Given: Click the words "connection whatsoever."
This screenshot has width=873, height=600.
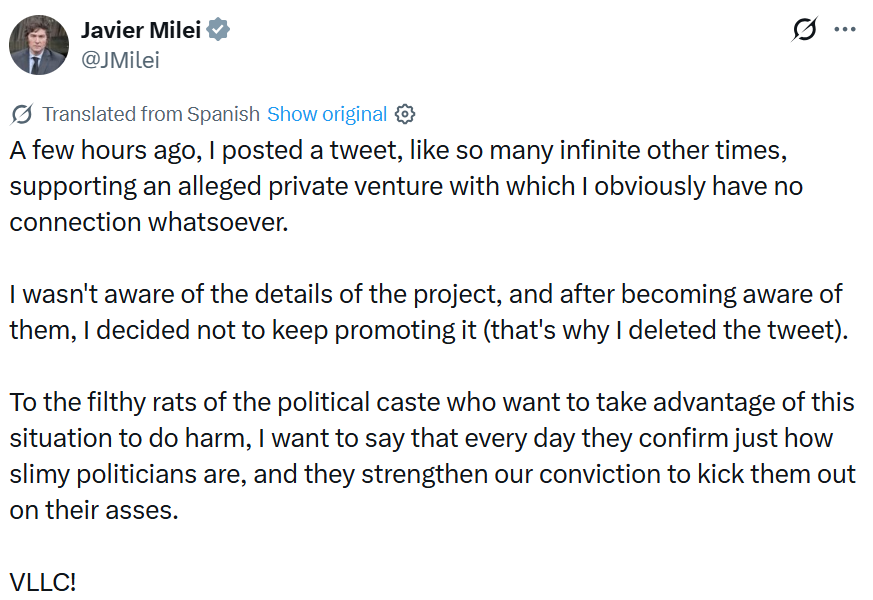Looking at the screenshot, I should click(x=149, y=222).
